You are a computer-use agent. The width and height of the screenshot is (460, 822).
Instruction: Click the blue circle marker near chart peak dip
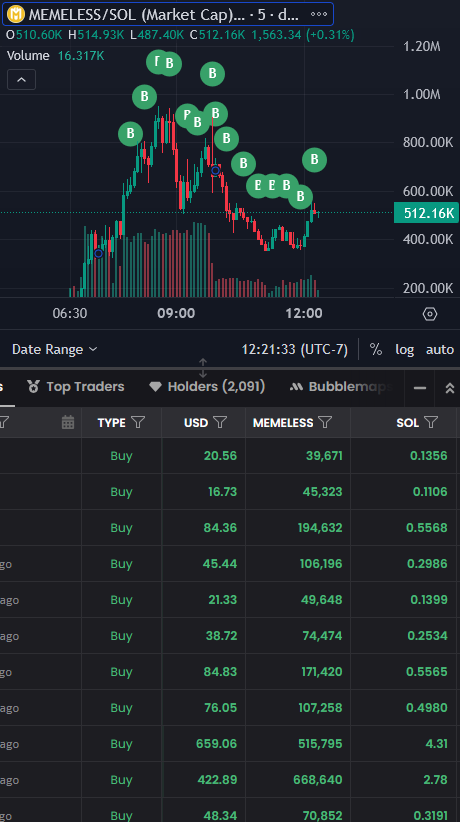point(215,170)
